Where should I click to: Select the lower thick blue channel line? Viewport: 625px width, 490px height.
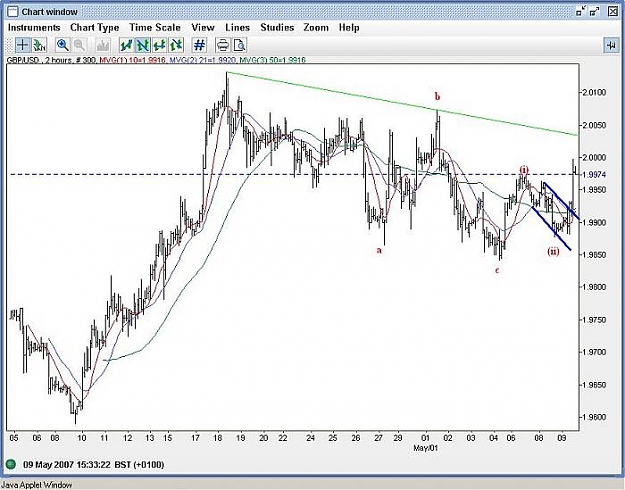(x=552, y=228)
